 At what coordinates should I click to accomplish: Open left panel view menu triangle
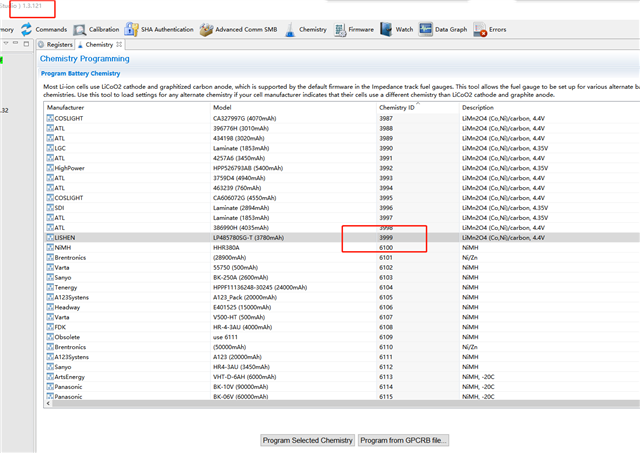point(6,43)
